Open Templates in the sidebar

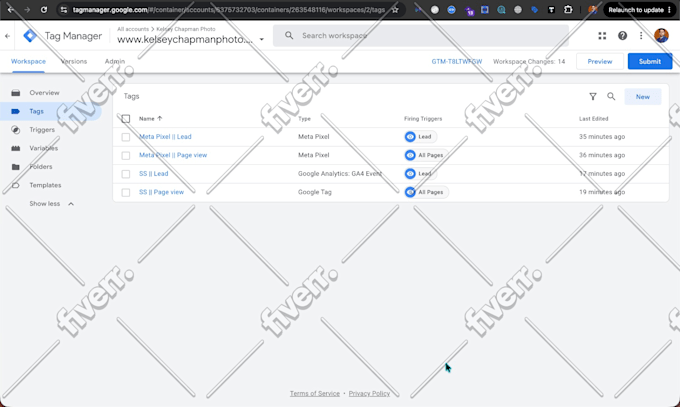45,185
